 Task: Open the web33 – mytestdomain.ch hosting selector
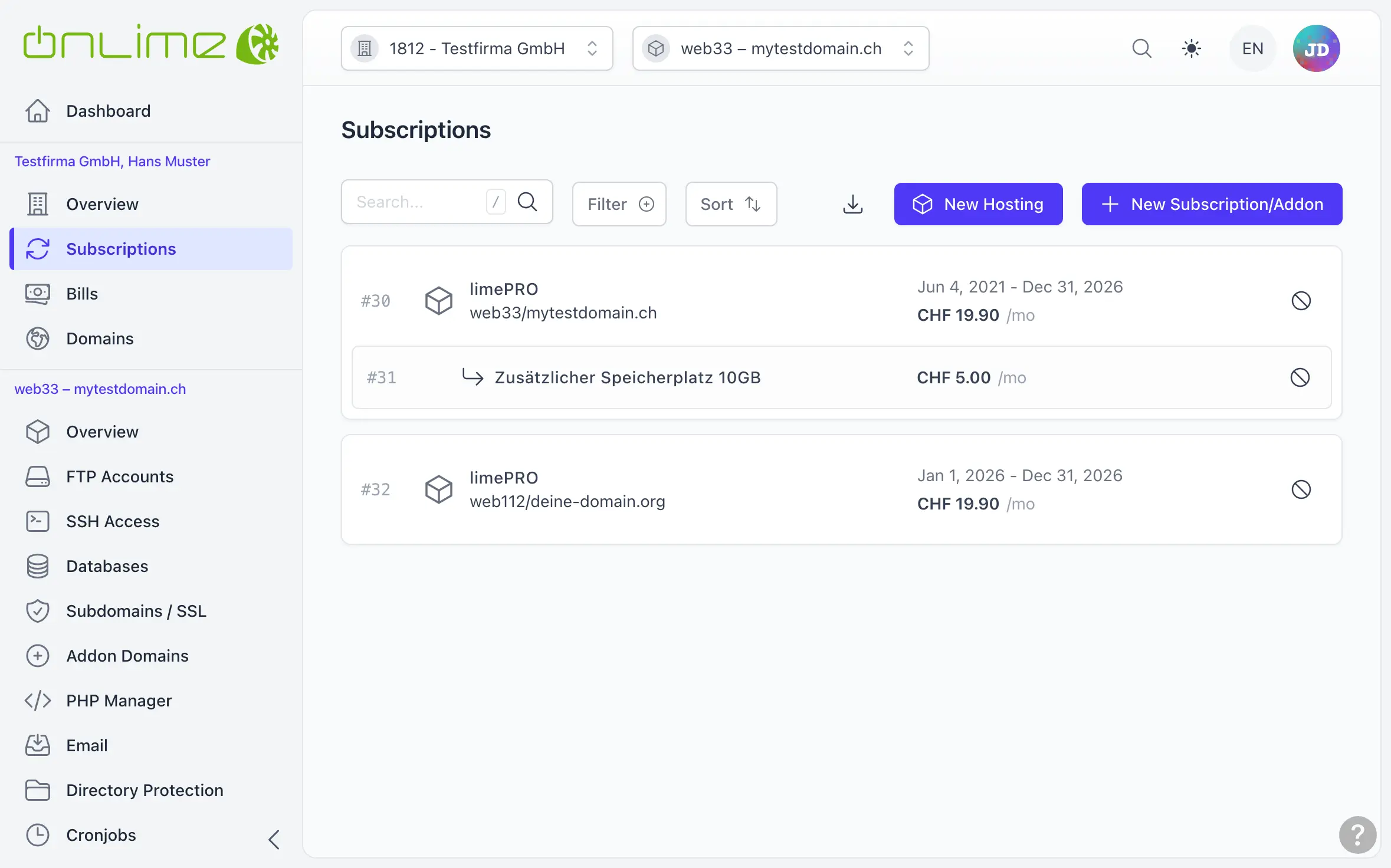click(780, 48)
